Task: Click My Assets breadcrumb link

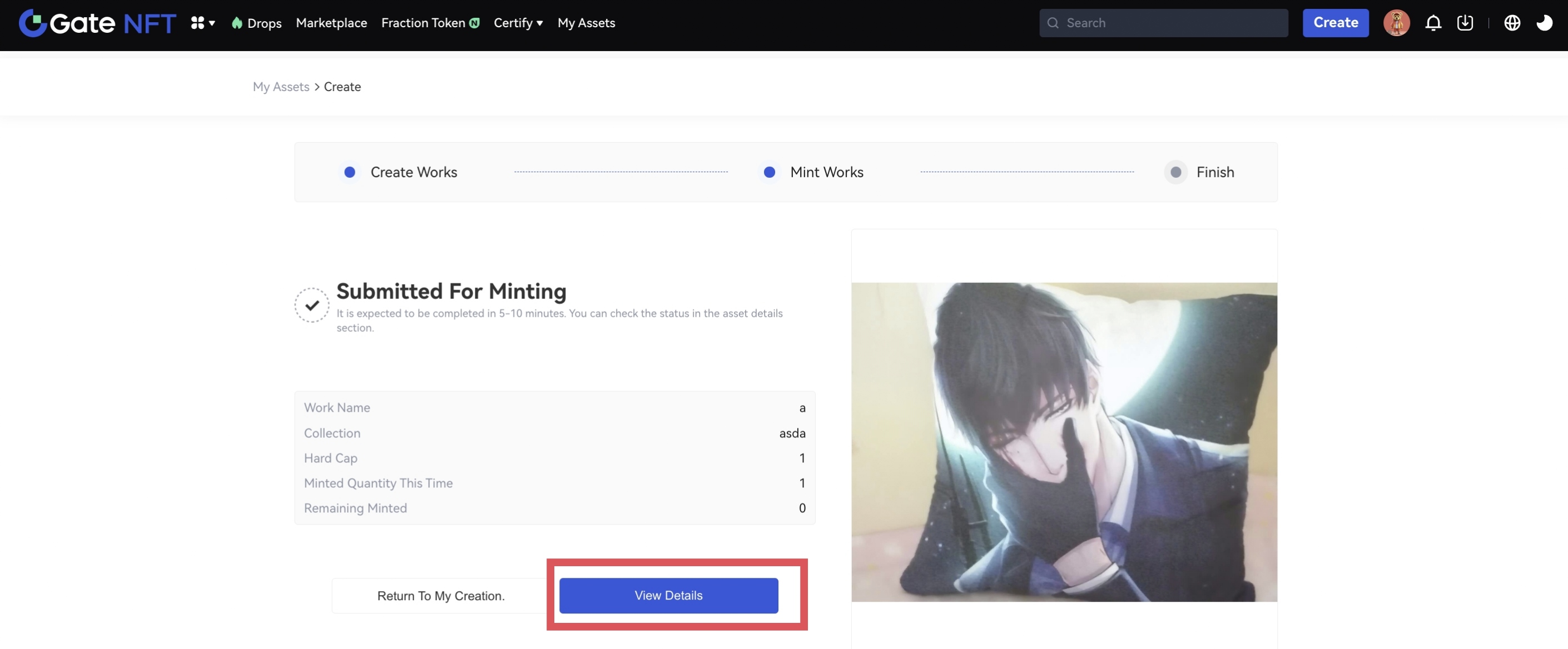Action: click(281, 86)
